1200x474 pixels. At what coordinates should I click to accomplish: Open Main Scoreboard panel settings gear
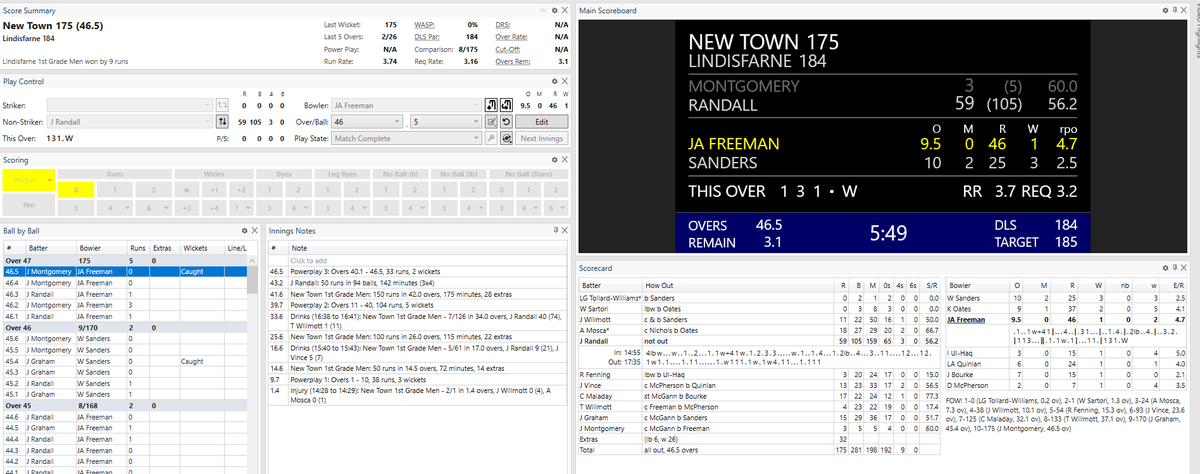pos(1167,9)
